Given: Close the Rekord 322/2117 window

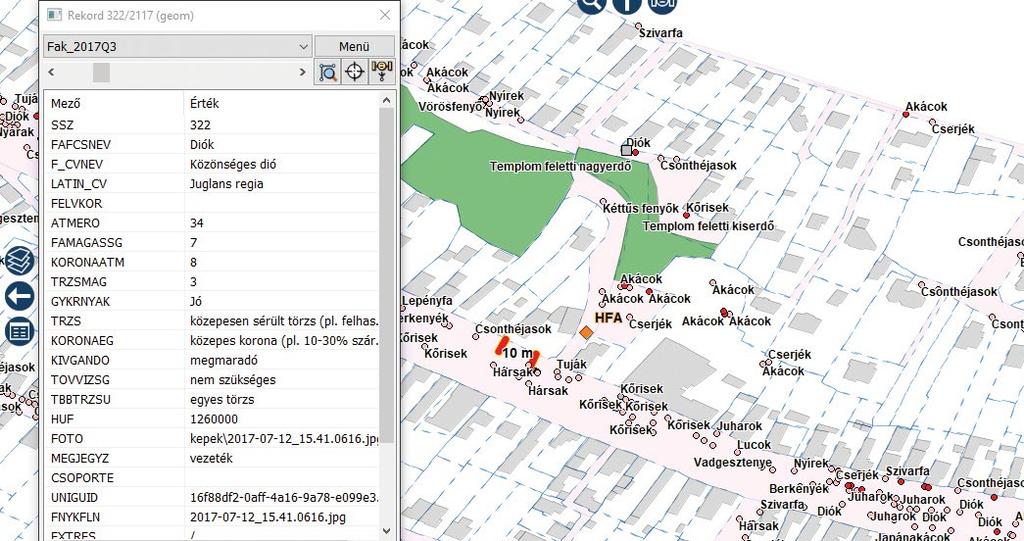Looking at the screenshot, I should click(x=385, y=15).
